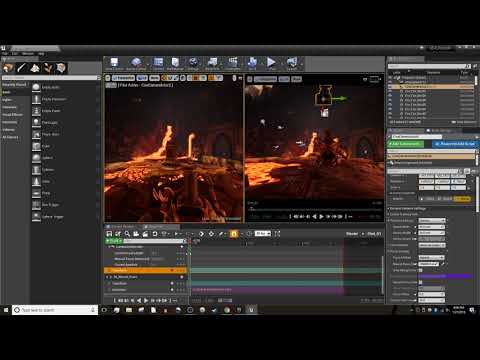
Task: Toggle highlighted Sequencer snapping button
Action: (x=234, y=234)
